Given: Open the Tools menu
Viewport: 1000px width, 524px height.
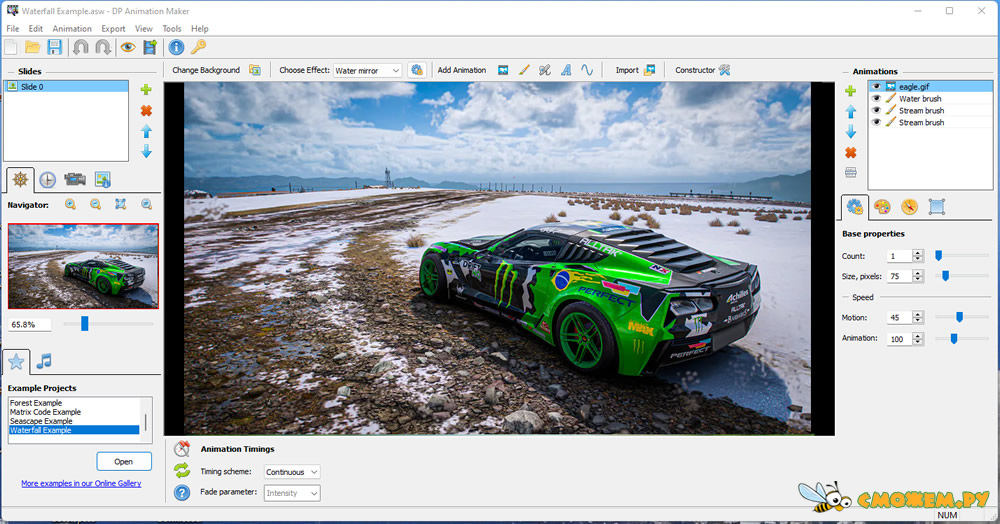Looking at the screenshot, I should pyautogui.click(x=172, y=29).
